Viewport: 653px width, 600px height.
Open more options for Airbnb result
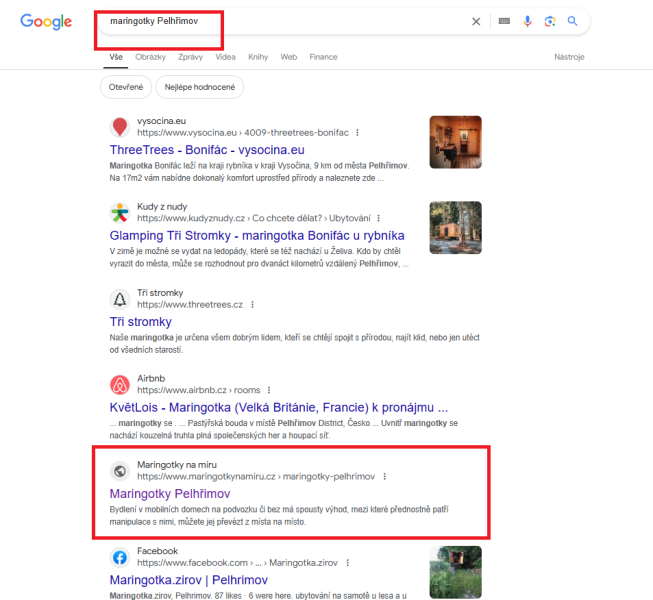(x=269, y=390)
